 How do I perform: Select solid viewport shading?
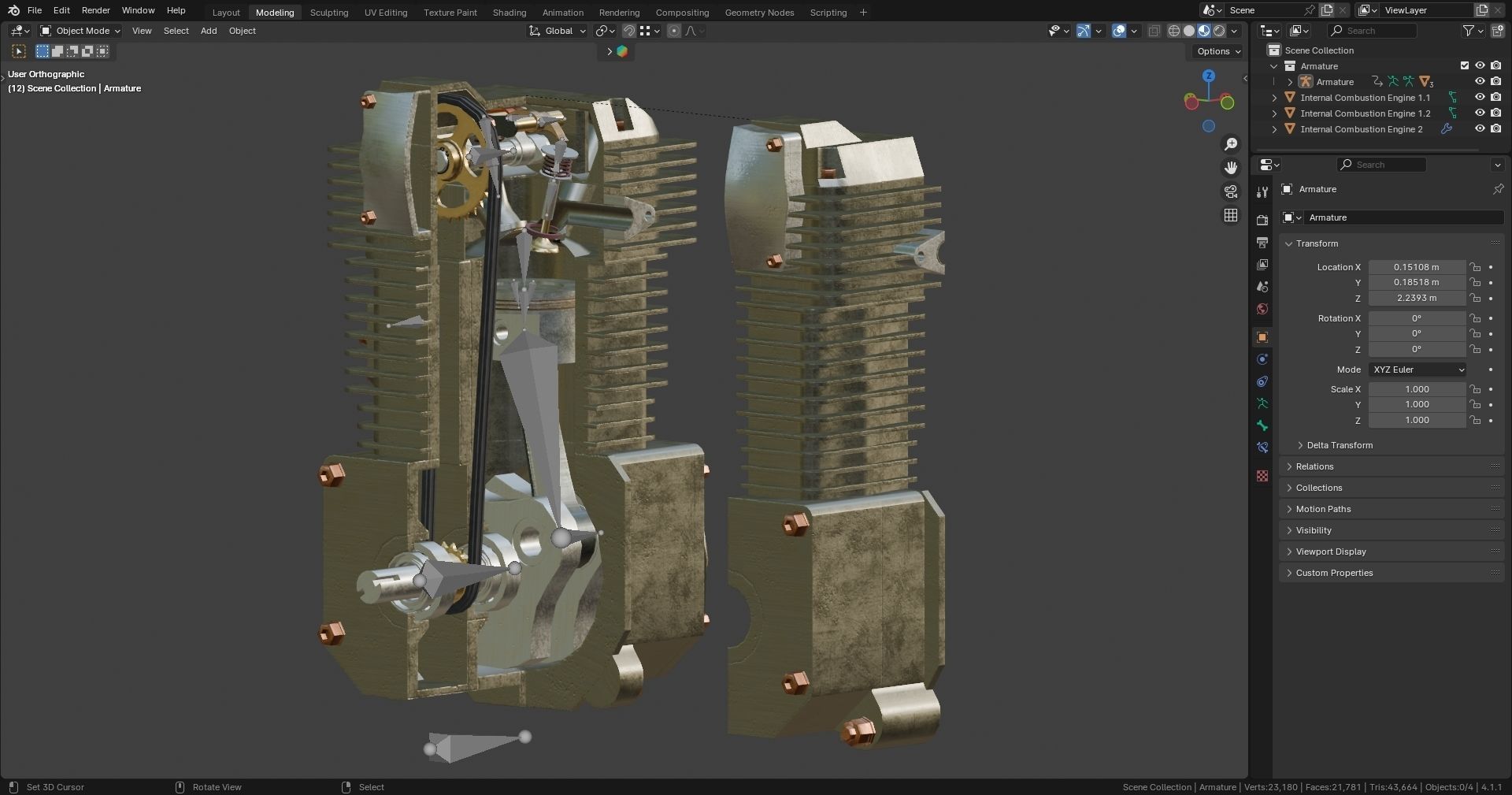point(1189,31)
